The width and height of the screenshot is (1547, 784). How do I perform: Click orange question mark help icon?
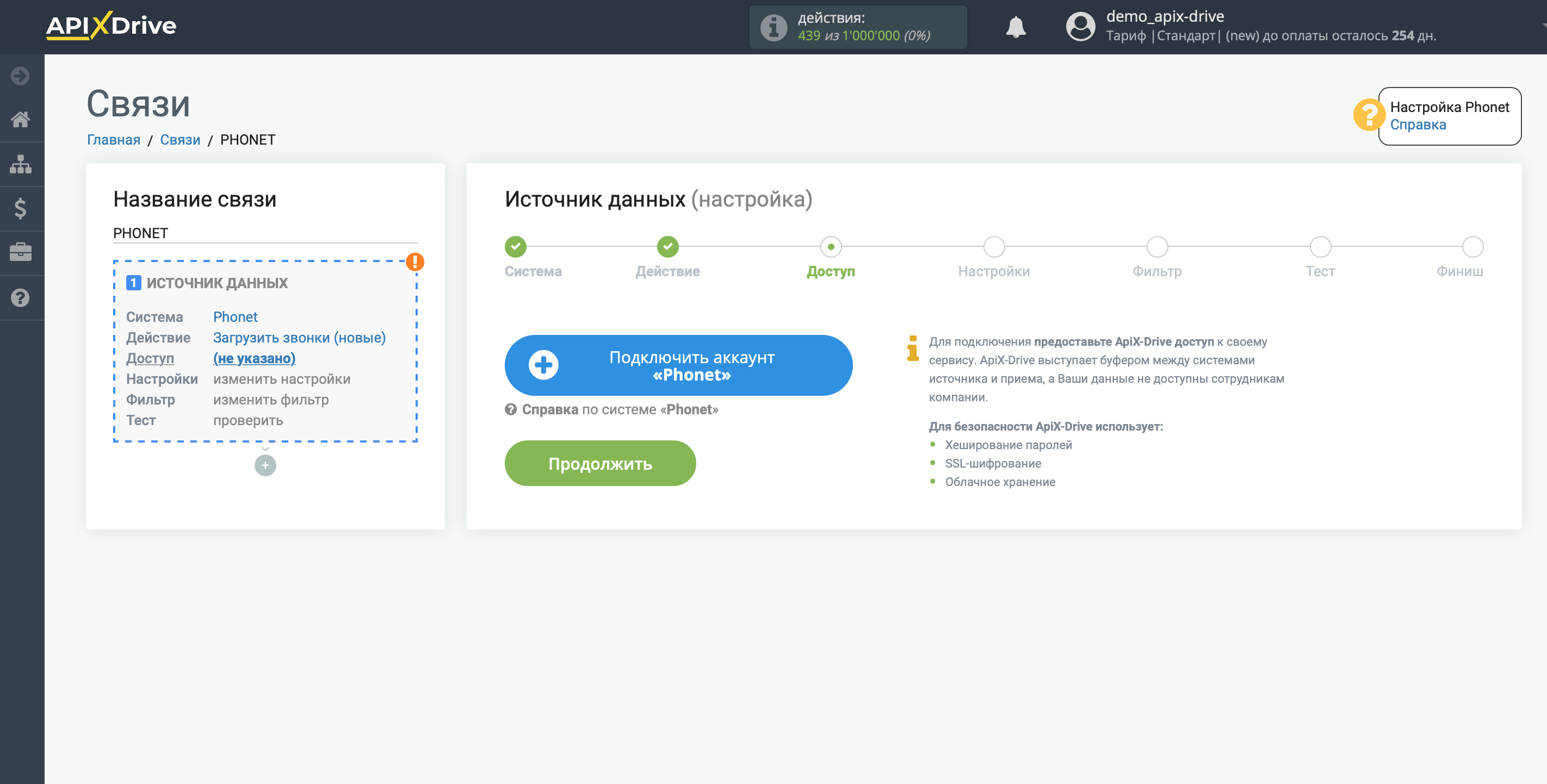1369,115
